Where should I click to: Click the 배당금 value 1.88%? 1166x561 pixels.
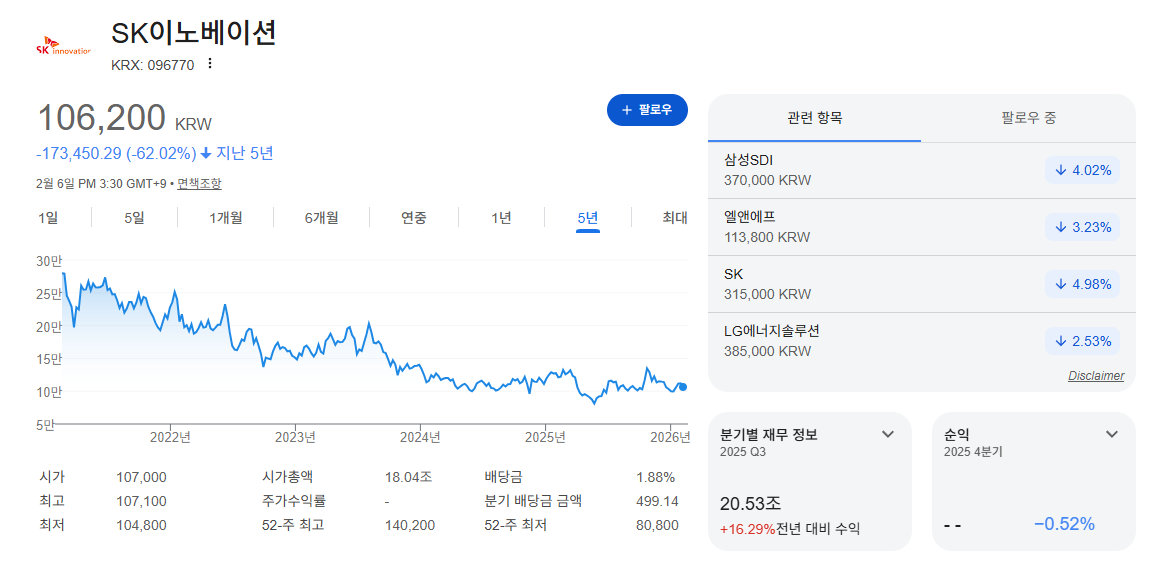655,477
